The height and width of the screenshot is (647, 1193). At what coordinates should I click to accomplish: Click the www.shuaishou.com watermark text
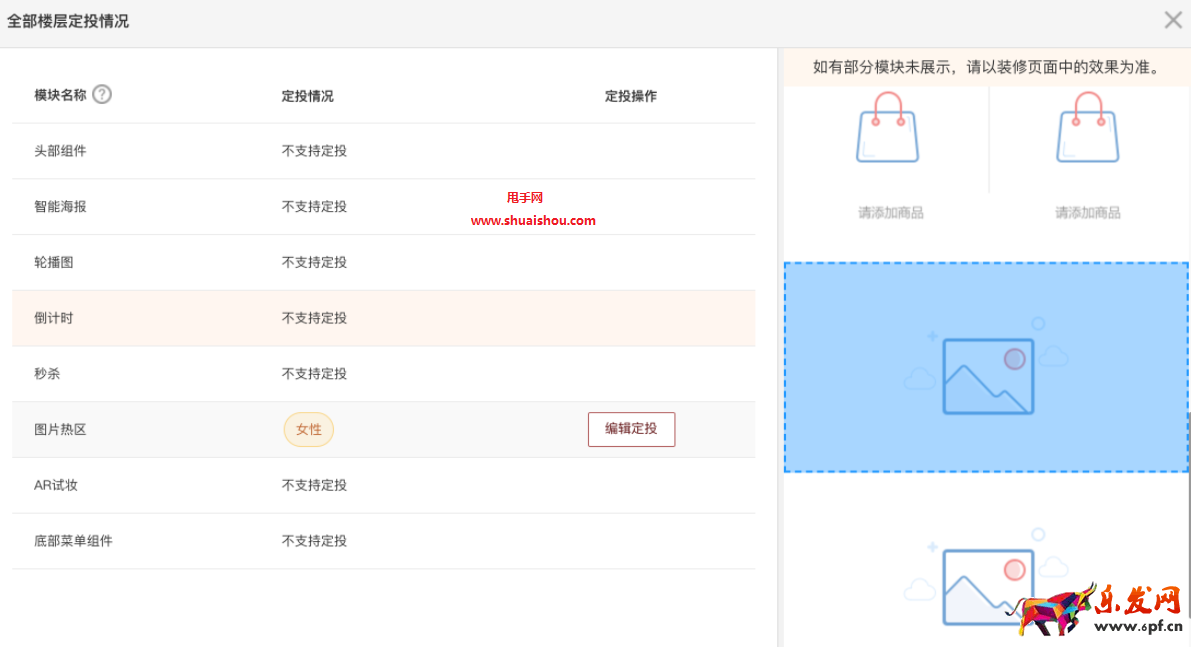pyautogui.click(x=531, y=220)
